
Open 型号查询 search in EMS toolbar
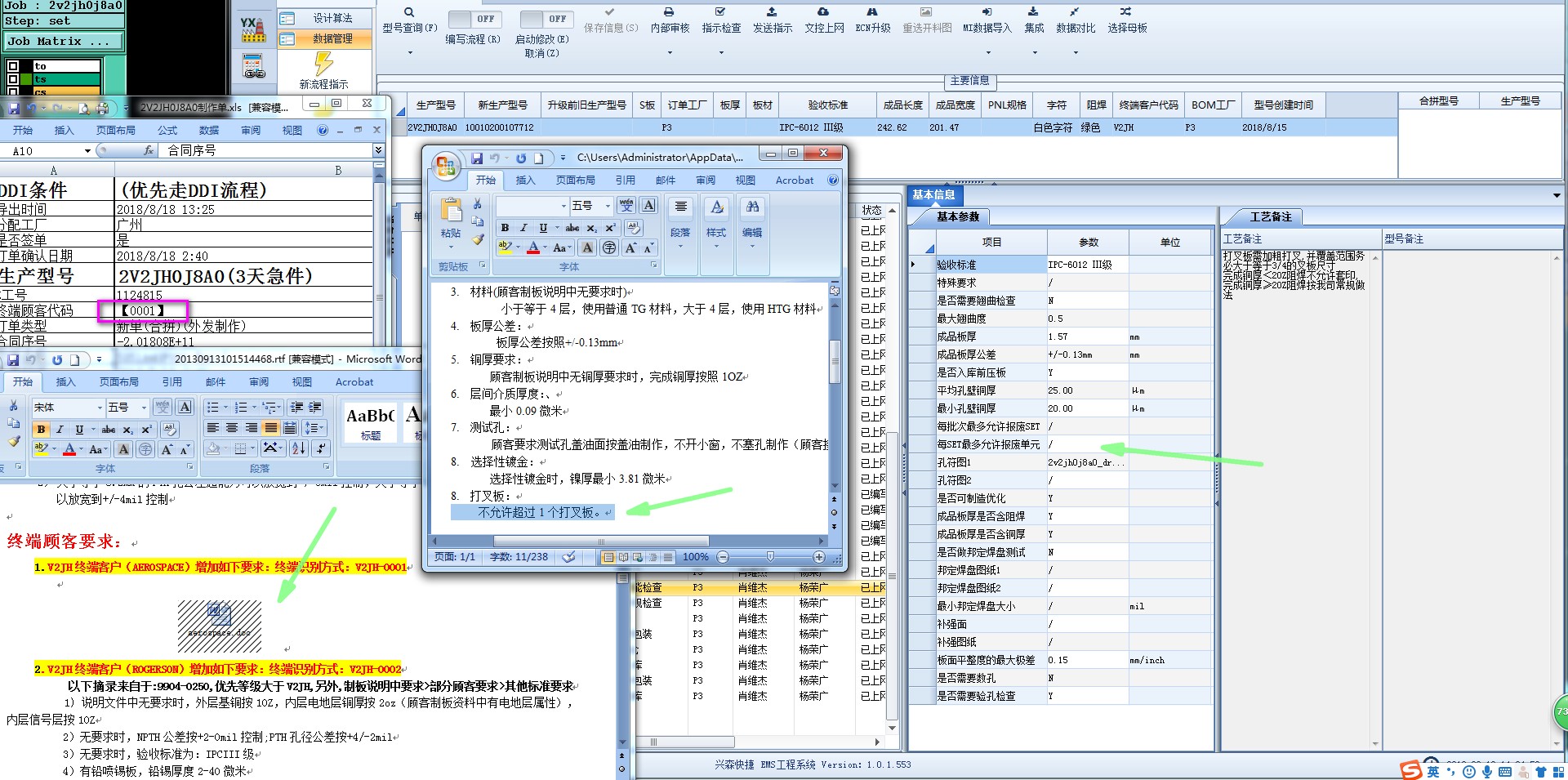coord(409,12)
